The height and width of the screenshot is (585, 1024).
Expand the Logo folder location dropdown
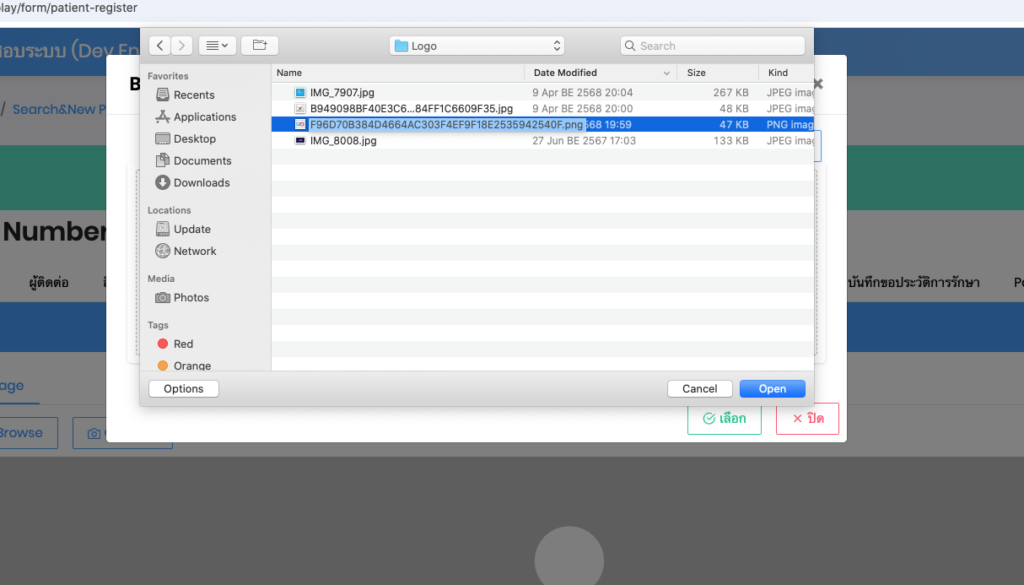[x=477, y=46]
